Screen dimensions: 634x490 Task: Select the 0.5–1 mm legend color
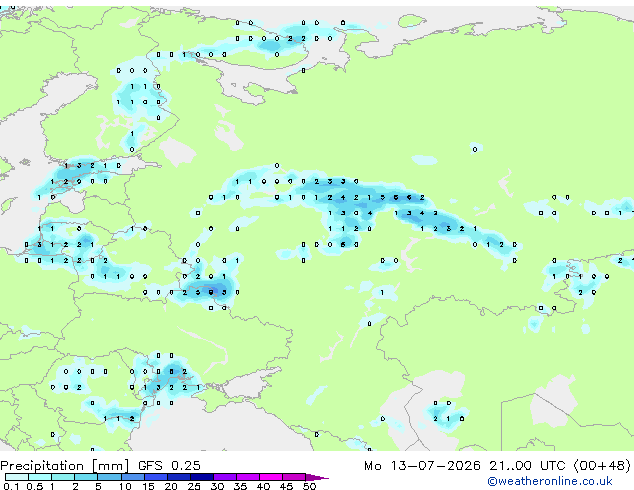(40, 477)
